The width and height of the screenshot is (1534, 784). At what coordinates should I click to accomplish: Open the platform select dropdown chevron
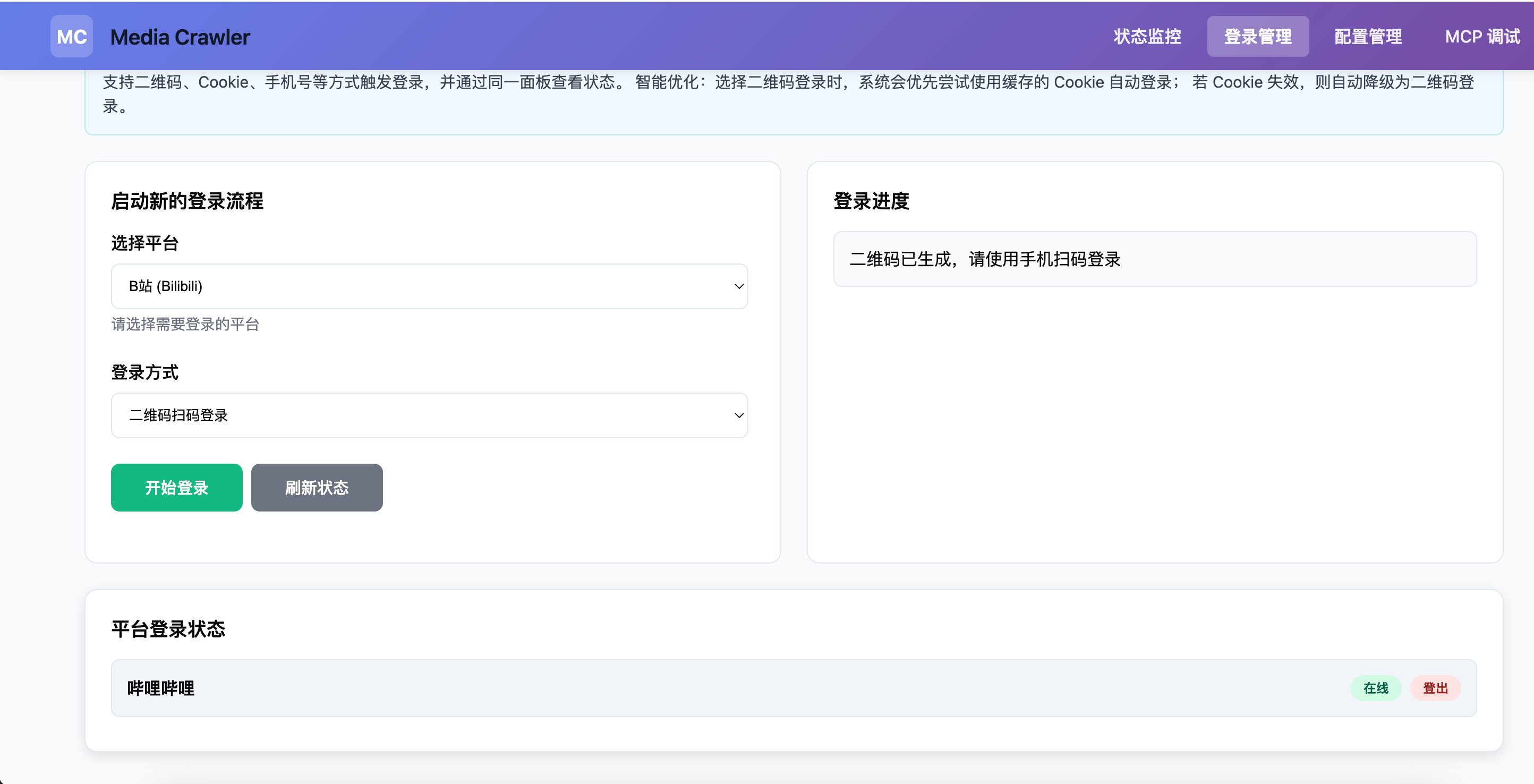pos(739,286)
